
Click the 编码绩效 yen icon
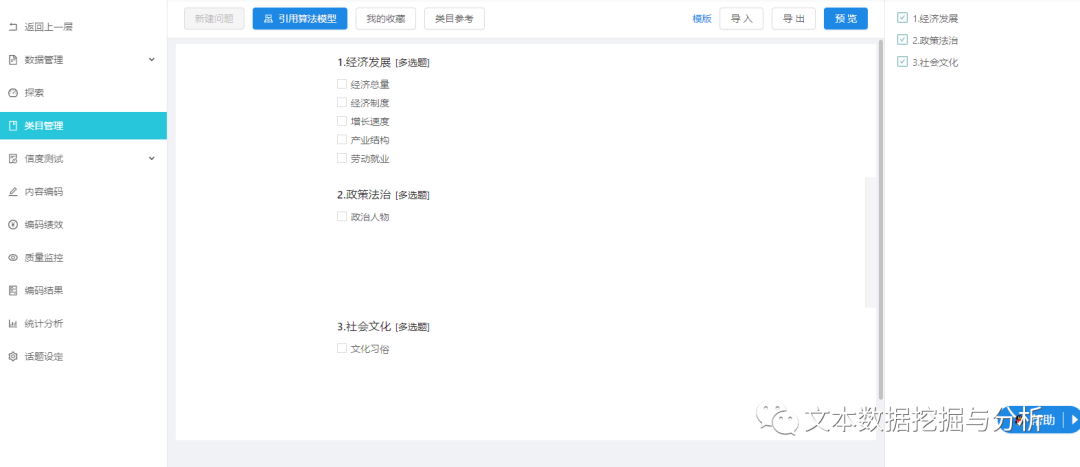(12, 225)
